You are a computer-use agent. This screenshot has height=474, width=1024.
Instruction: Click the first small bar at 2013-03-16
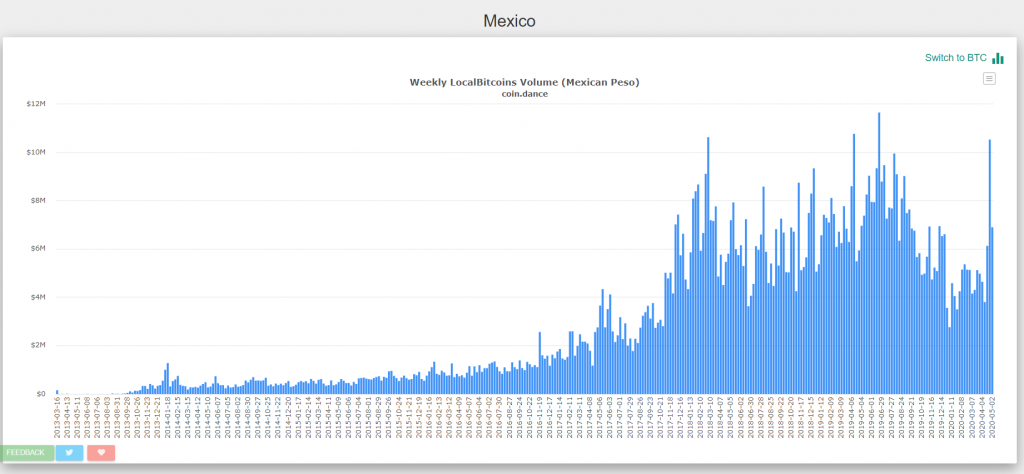[x=57, y=392]
